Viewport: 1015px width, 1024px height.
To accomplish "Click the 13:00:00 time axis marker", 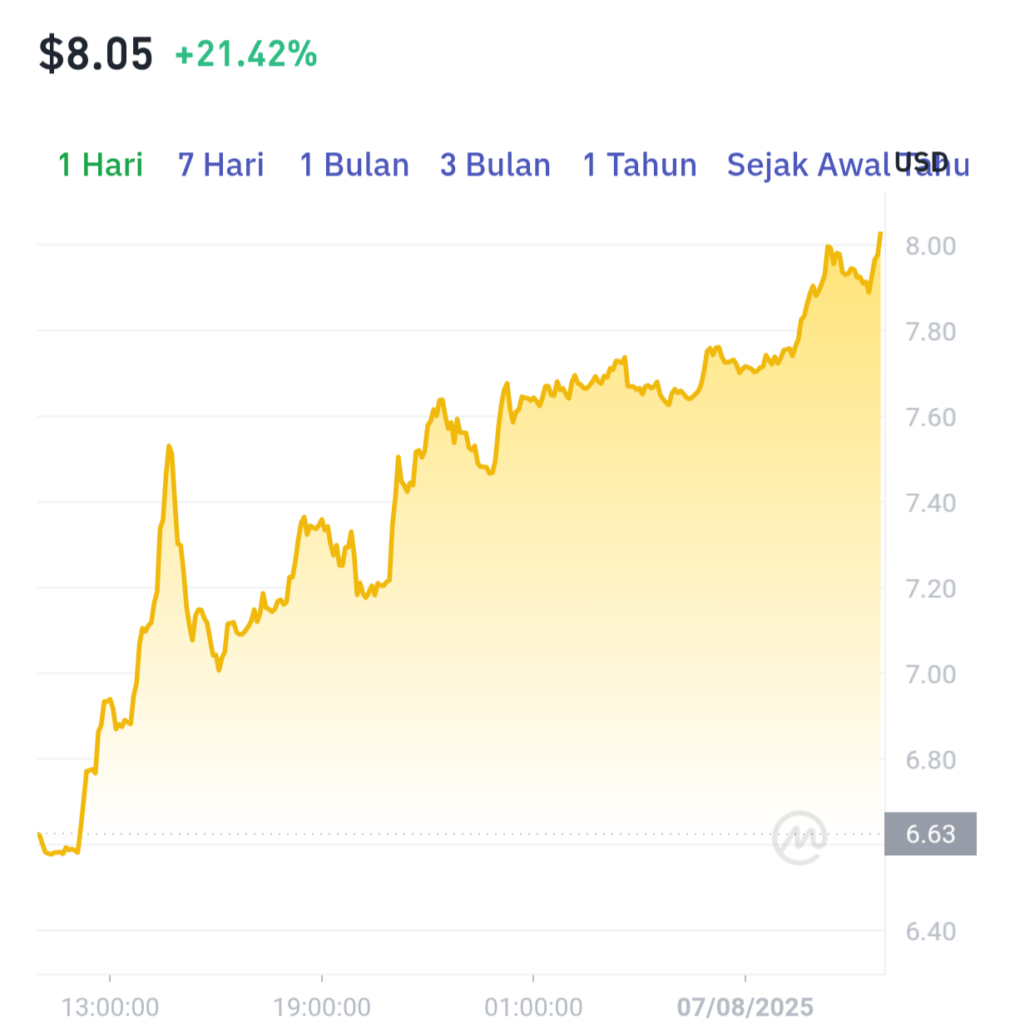I will coord(110,1006).
